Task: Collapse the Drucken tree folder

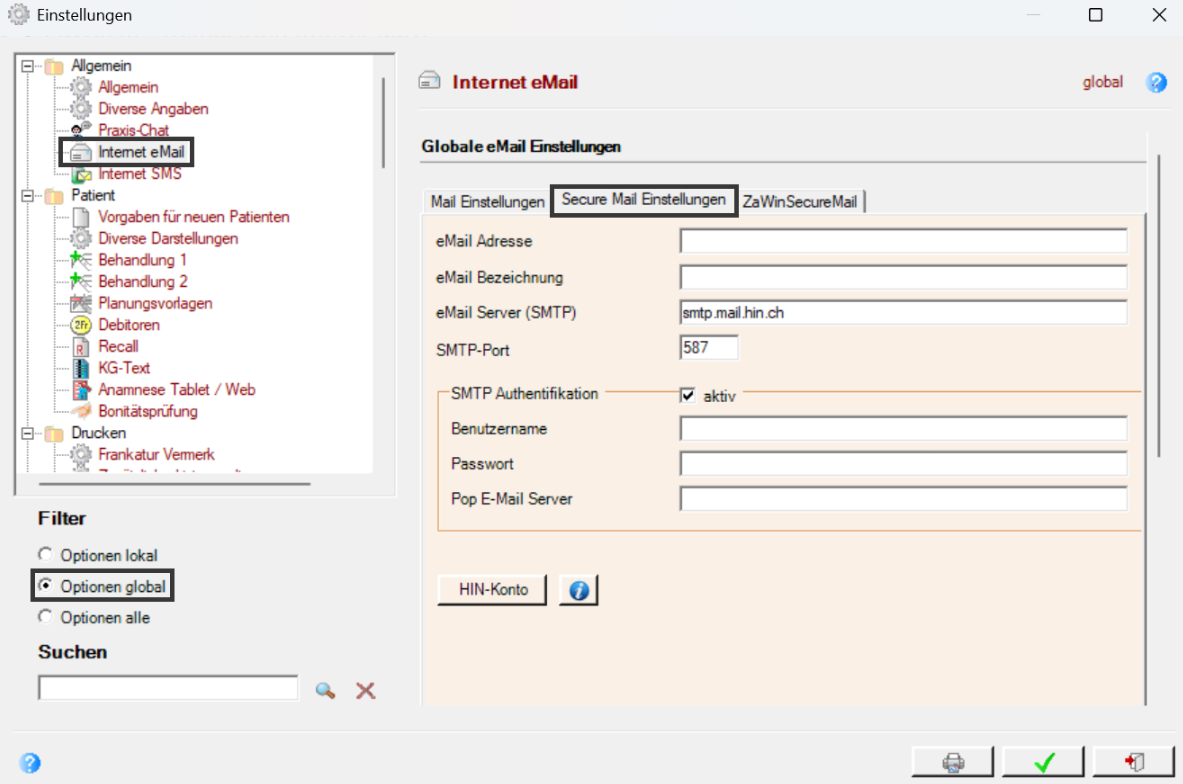Action: pyautogui.click(x=28, y=433)
